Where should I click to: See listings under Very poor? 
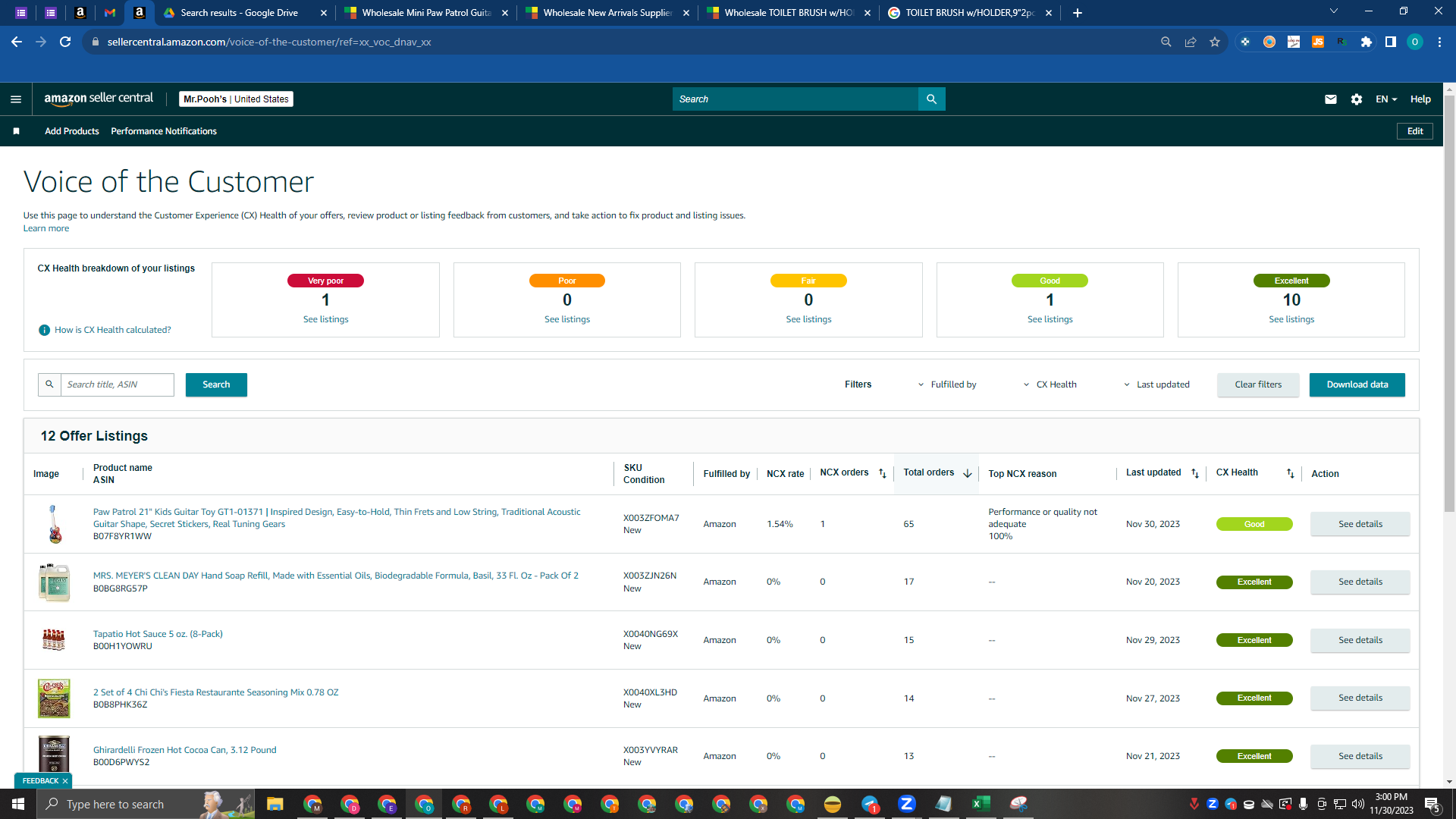326,319
